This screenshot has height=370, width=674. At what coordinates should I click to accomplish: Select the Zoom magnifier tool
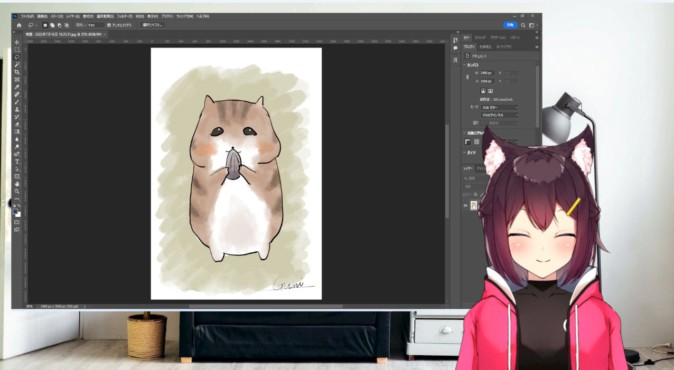pos(17,192)
